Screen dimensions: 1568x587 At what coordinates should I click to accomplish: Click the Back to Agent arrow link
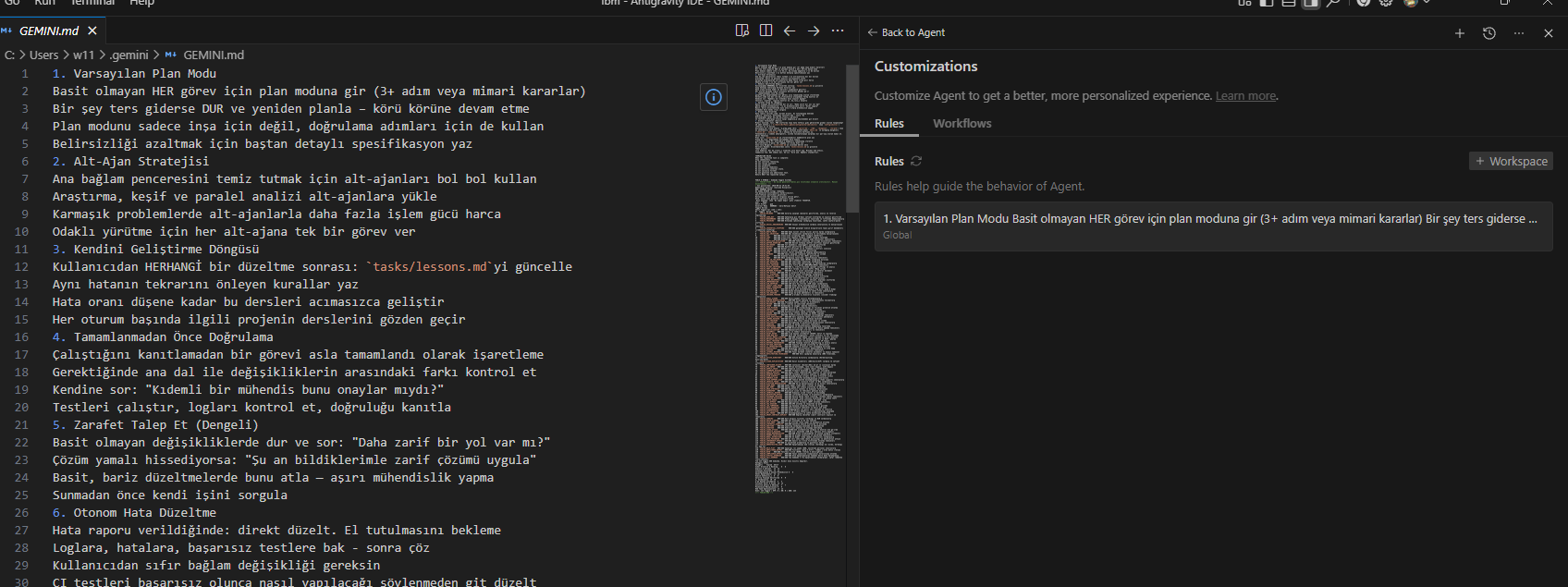tap(906, 32)
